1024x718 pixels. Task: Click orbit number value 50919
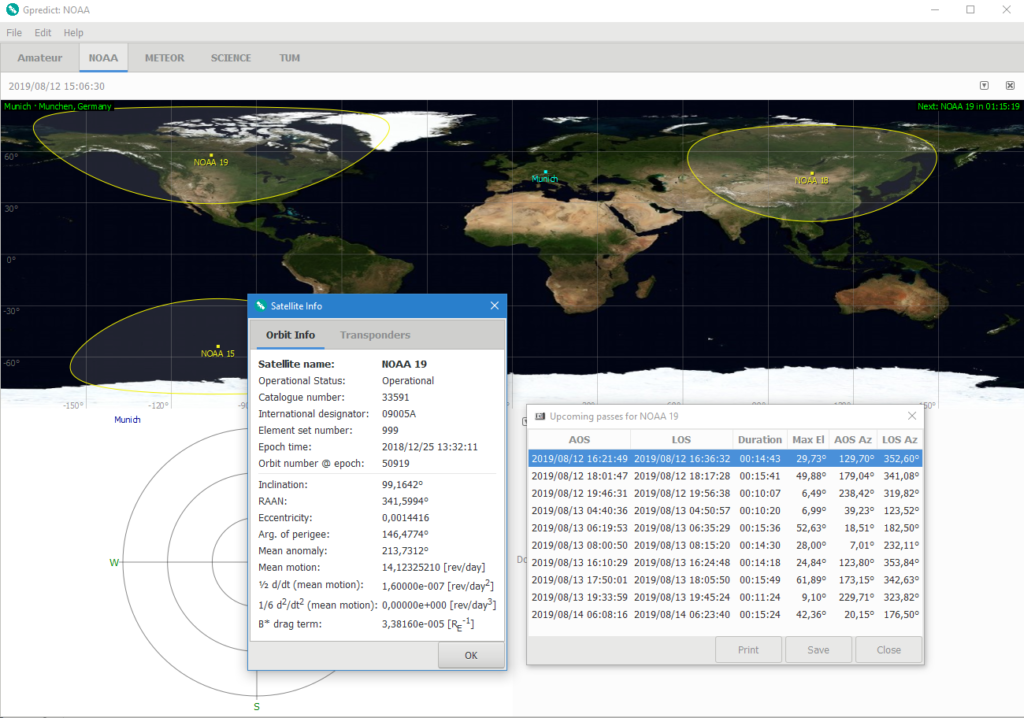tap(396, 463)
